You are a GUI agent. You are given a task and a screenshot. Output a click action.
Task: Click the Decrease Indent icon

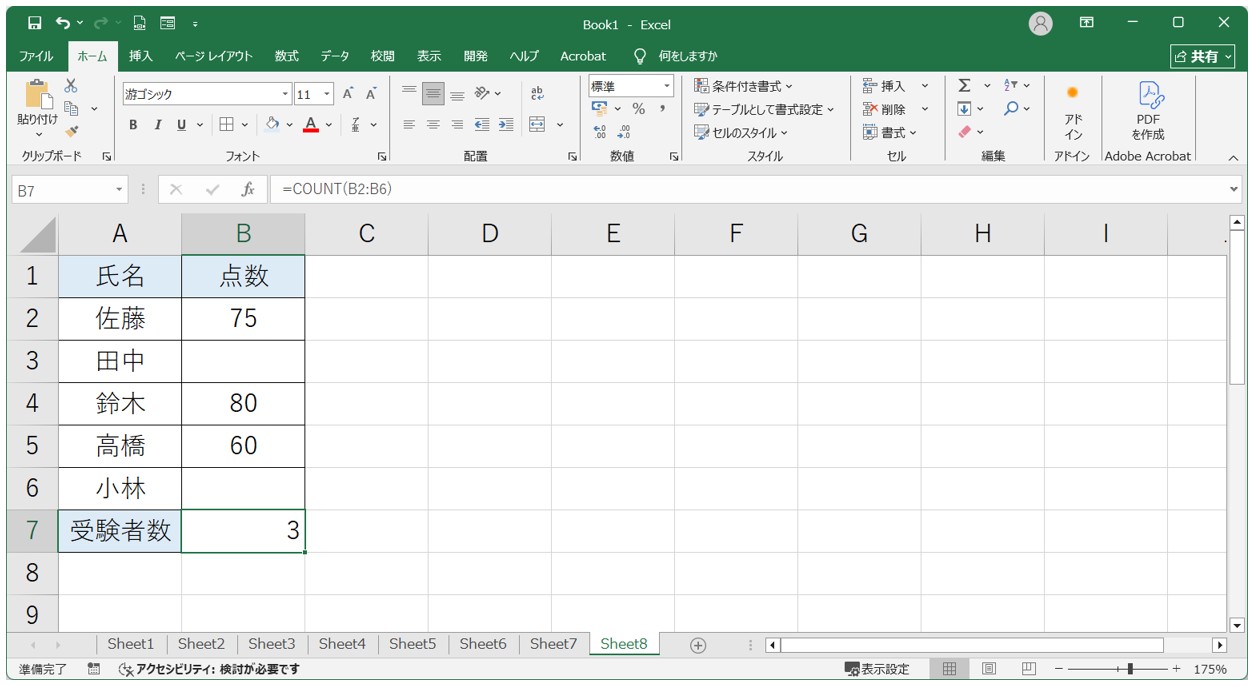(x=482, y=125)
